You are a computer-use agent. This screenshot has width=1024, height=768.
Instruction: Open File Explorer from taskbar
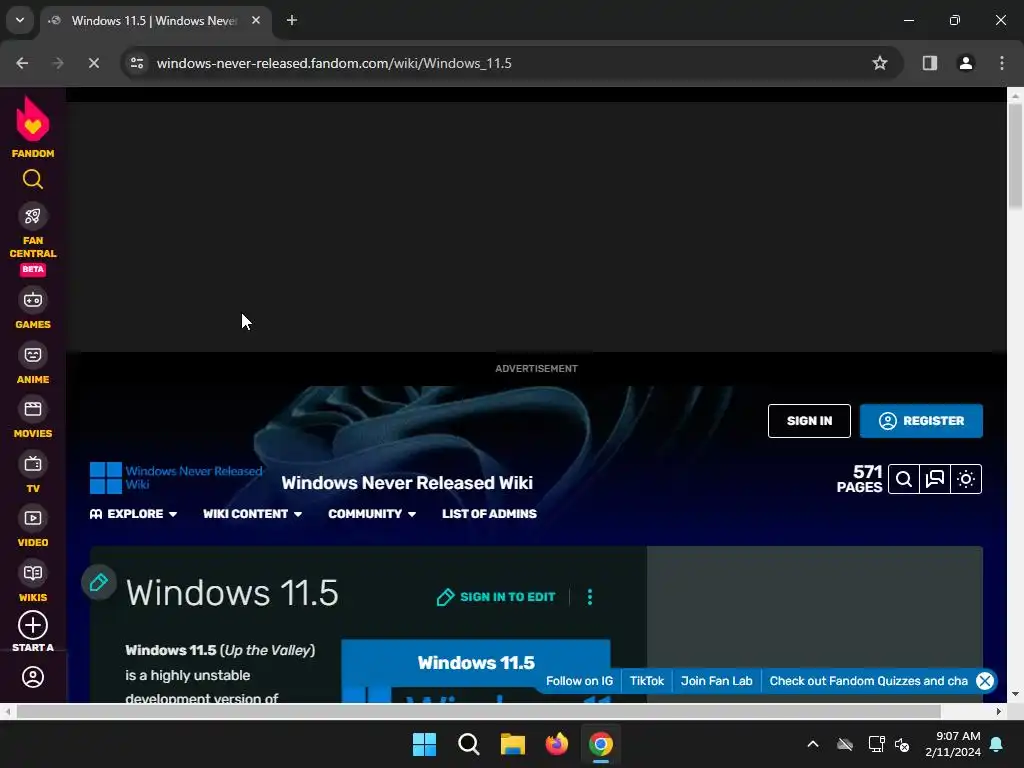513,744
